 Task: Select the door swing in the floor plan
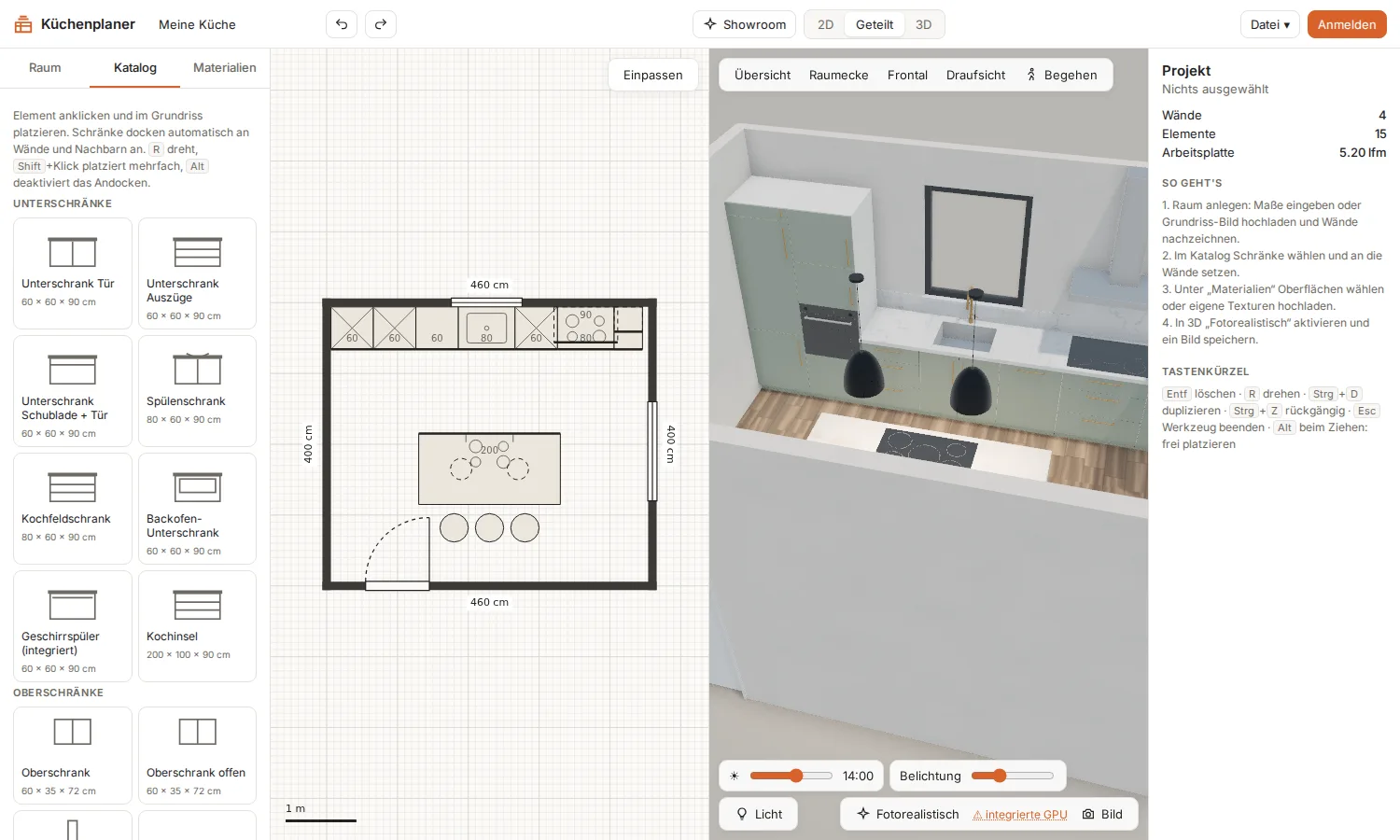pyautogui.click(x=397, y=552)
